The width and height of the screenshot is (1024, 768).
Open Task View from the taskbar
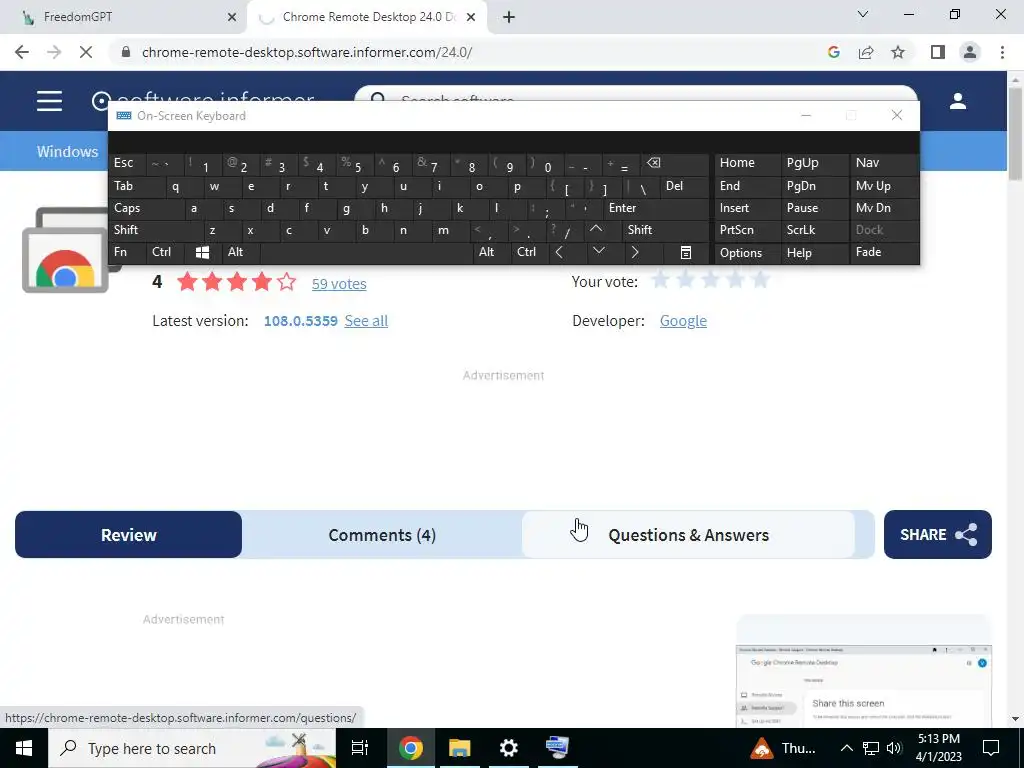pos(360,748)
